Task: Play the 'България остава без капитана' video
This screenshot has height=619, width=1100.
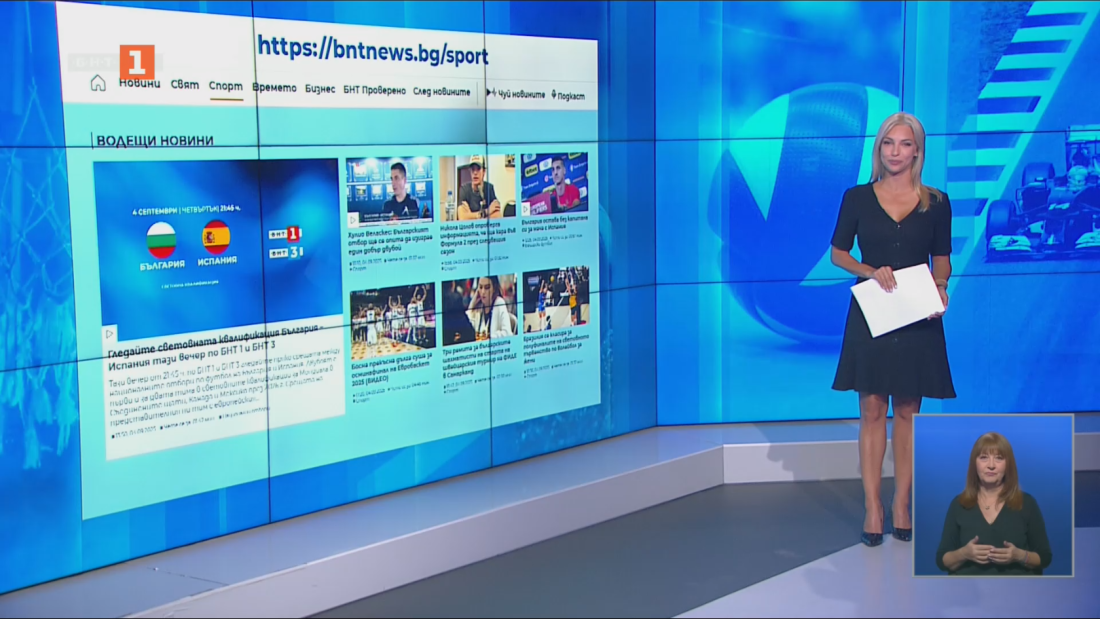Action: tap(525, 209)
